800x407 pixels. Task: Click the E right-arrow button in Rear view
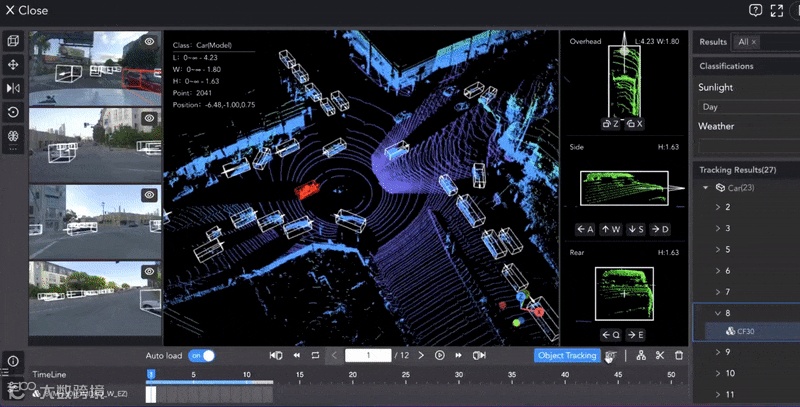(x=635, y=335)
